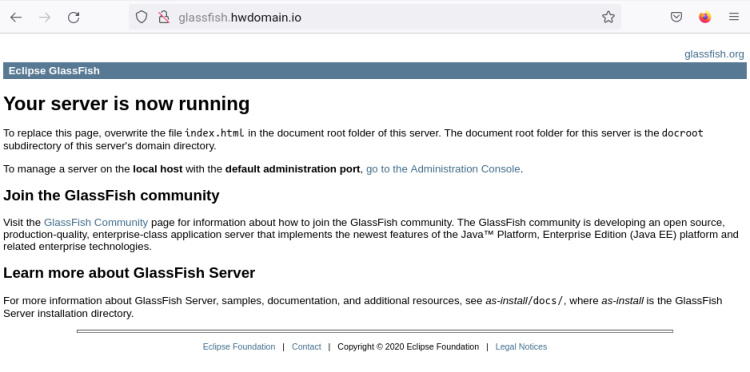Go back to the previous page
This screenshot has width=750, height=372.
pos(16,18)
